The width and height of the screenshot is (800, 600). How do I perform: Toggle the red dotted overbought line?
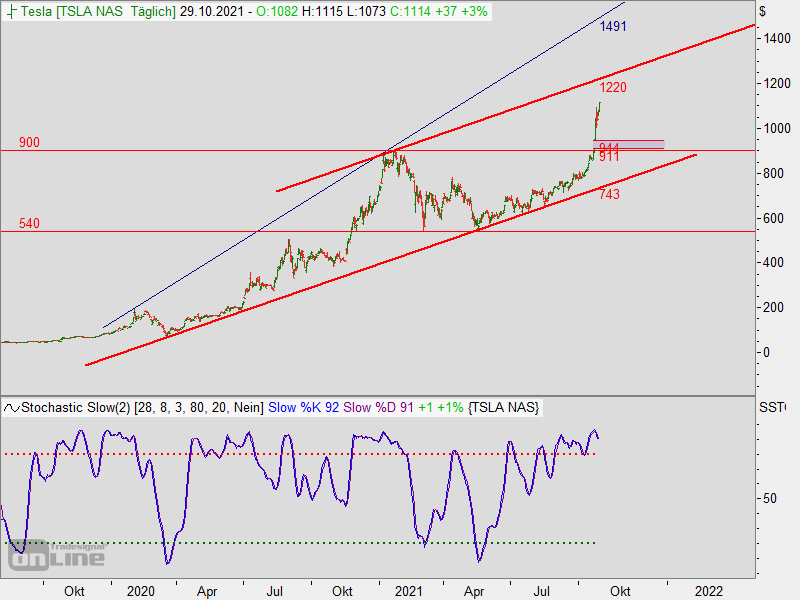(300, 452)
